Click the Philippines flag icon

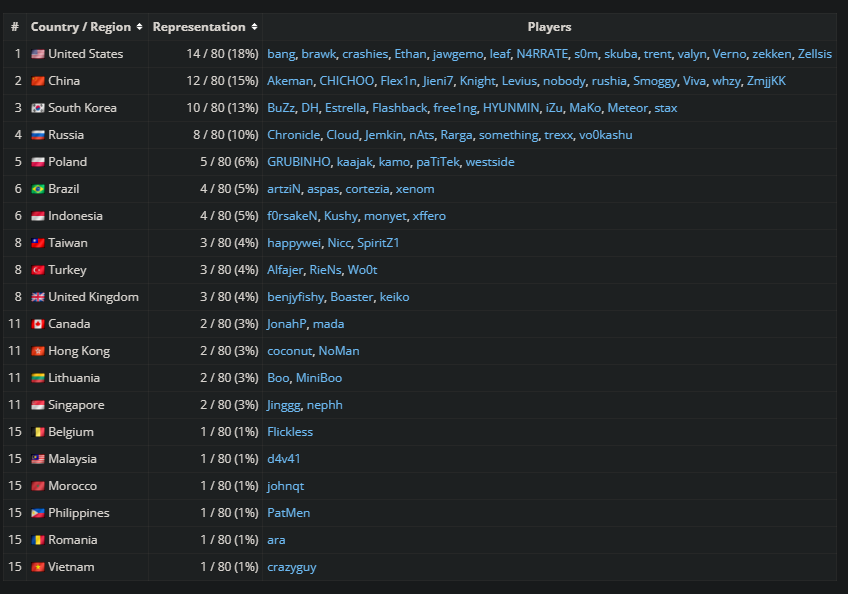pos(38,513)
